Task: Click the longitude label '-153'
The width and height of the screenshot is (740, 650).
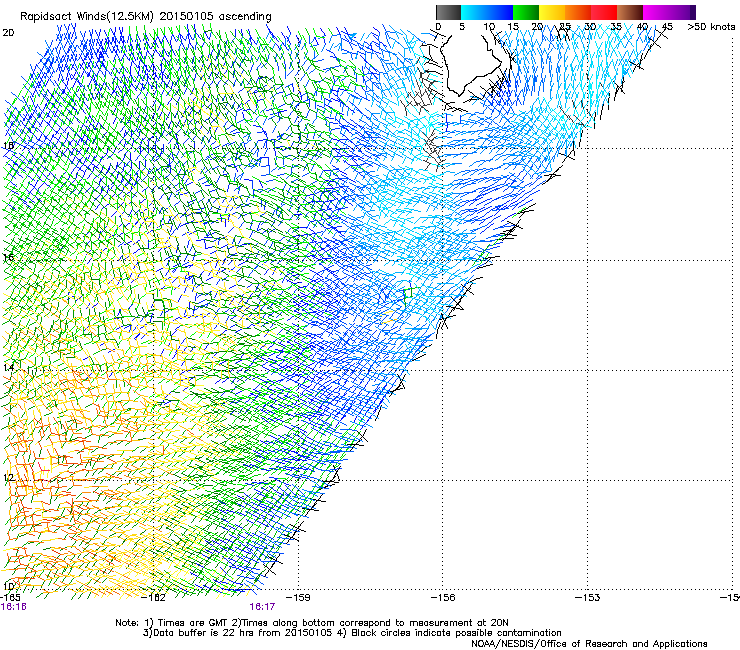Action: (x=588, y=597)
